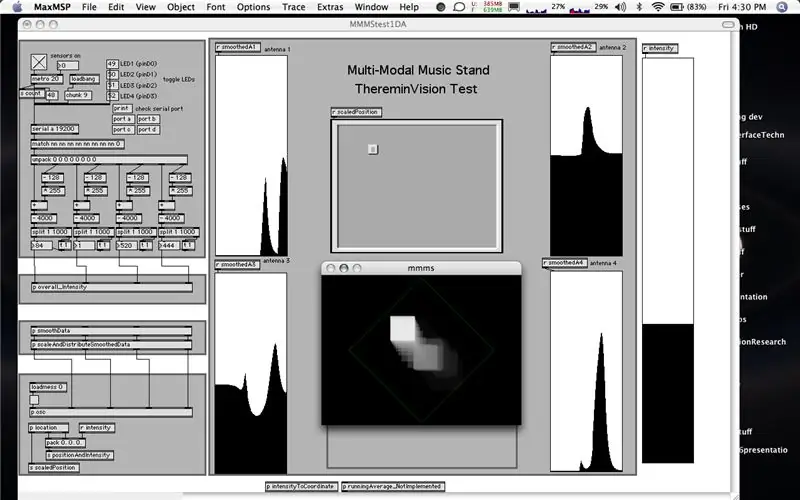800x500 pixels.
Task: Click the port a message box
Action: [122, 119]
